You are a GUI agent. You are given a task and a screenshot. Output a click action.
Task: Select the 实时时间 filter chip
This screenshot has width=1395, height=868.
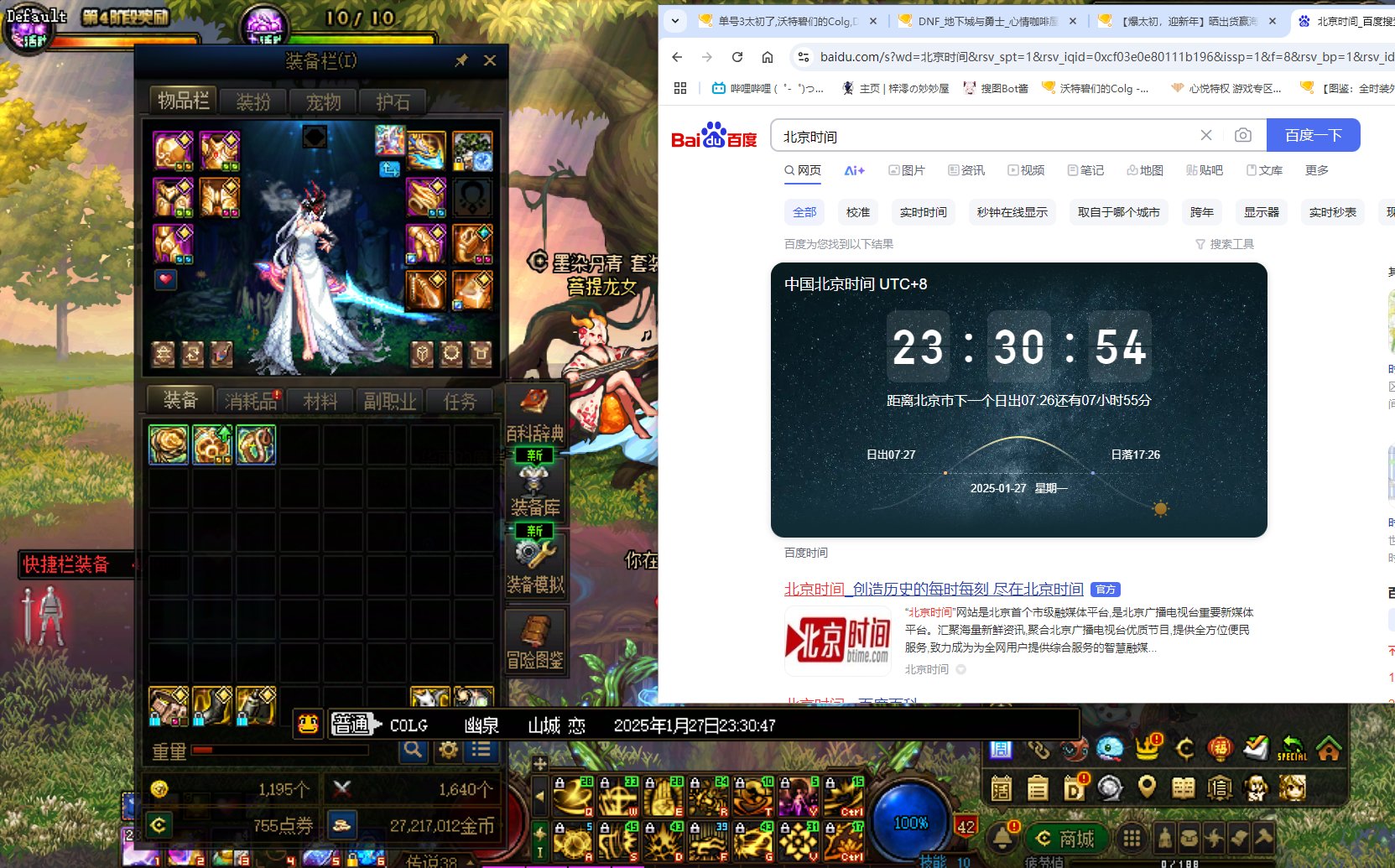[x=924, y=212]
